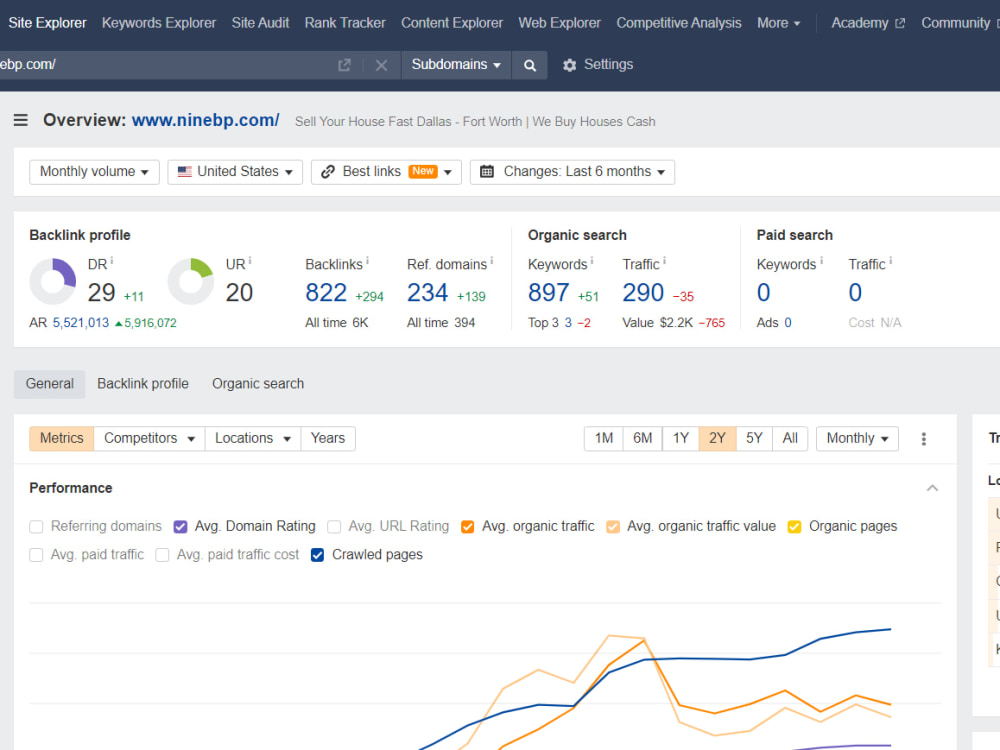1000x750 pixels.
Task: Collapse the Performance section chevron
Action: [932, 489]
